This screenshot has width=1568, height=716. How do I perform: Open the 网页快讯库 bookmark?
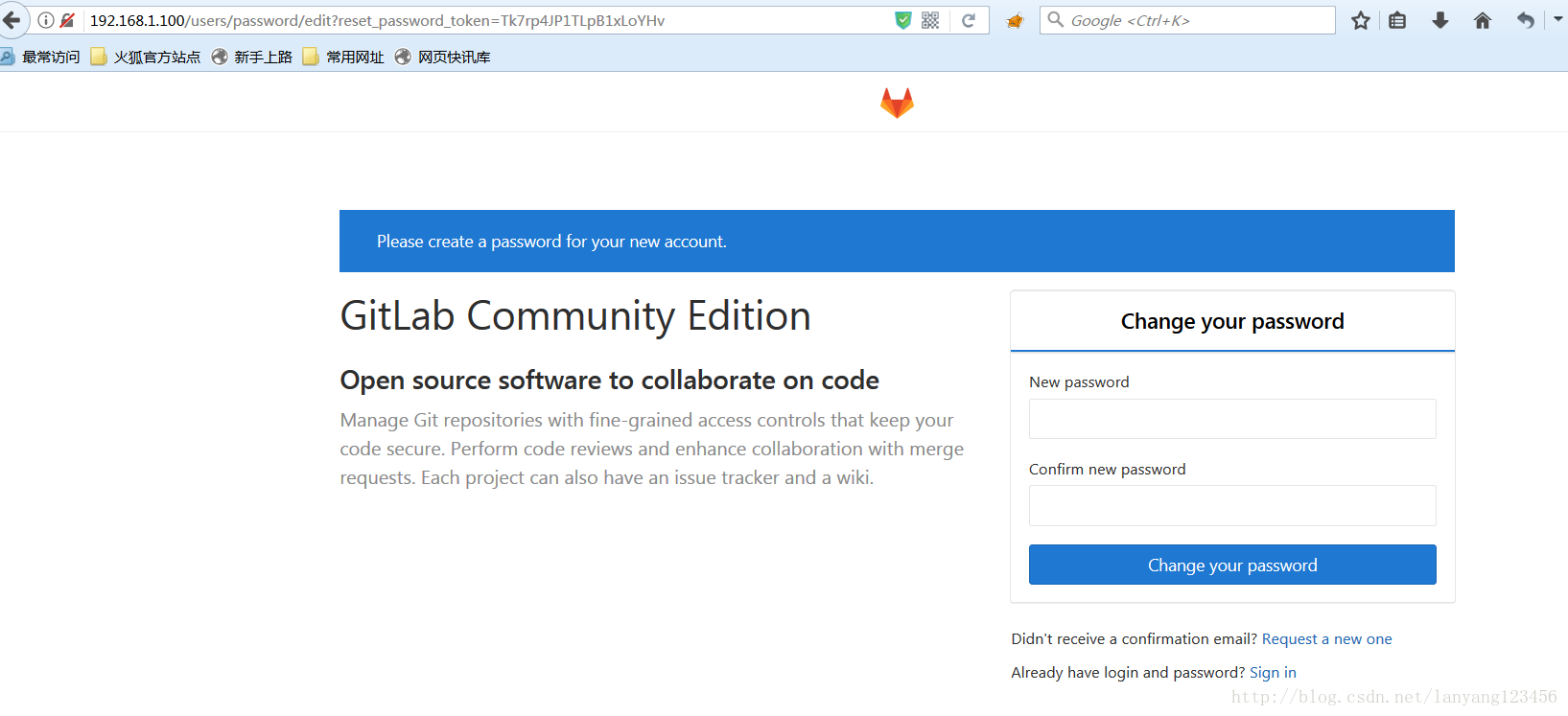coord(443,58)
